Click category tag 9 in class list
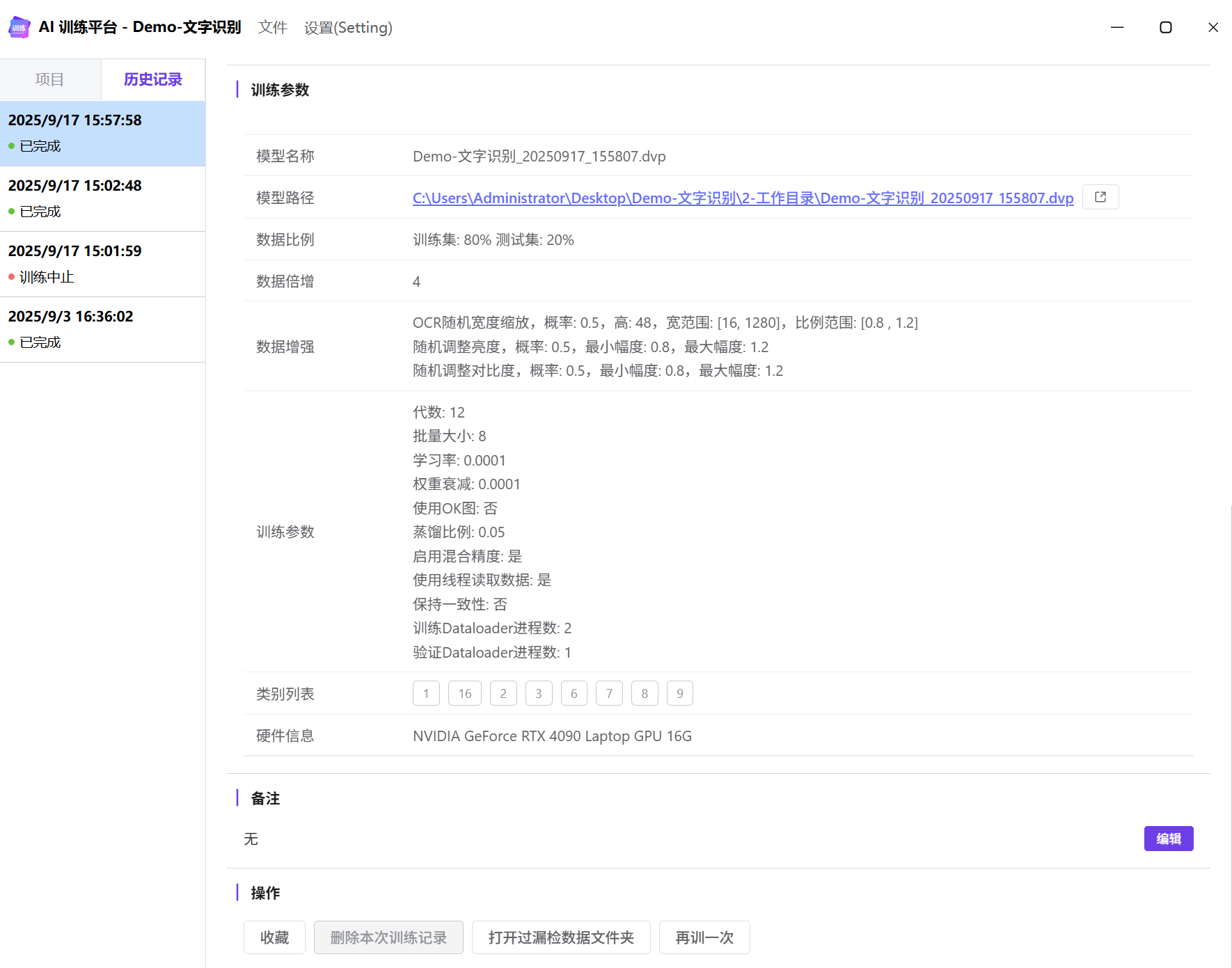This screenshot has height=968, width=1232. 679,694
